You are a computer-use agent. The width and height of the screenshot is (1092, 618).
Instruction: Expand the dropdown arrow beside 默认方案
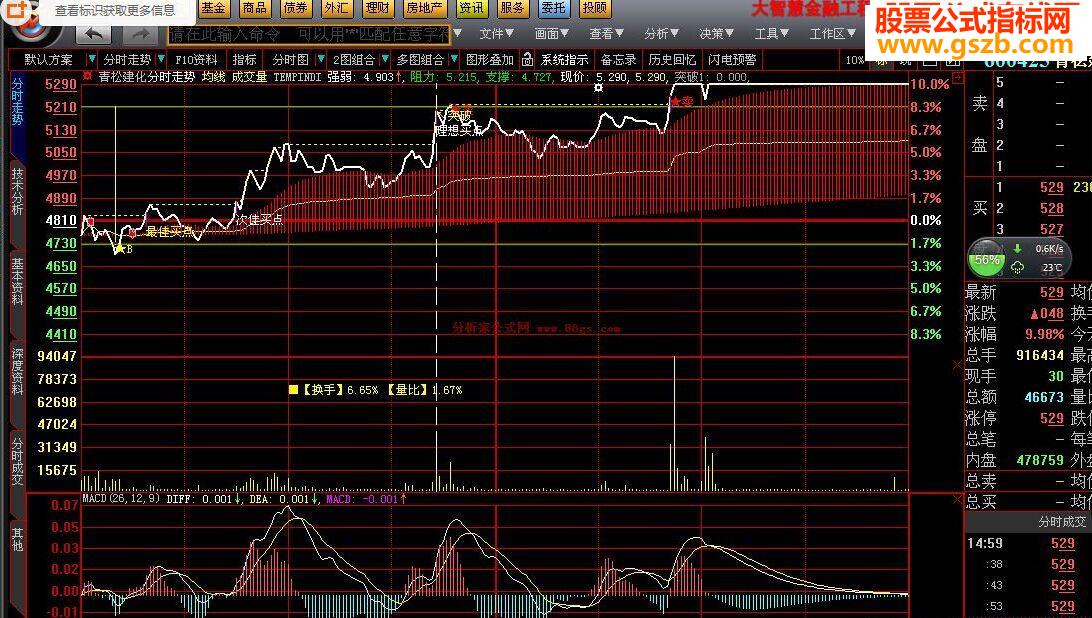pos(91,59)
